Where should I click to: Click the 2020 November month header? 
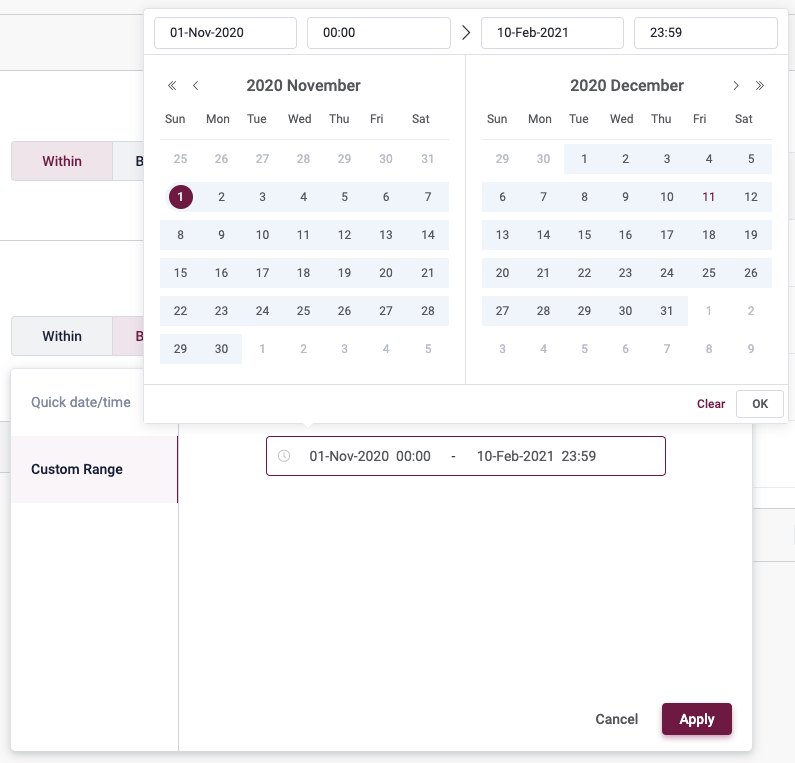[303, 85]
